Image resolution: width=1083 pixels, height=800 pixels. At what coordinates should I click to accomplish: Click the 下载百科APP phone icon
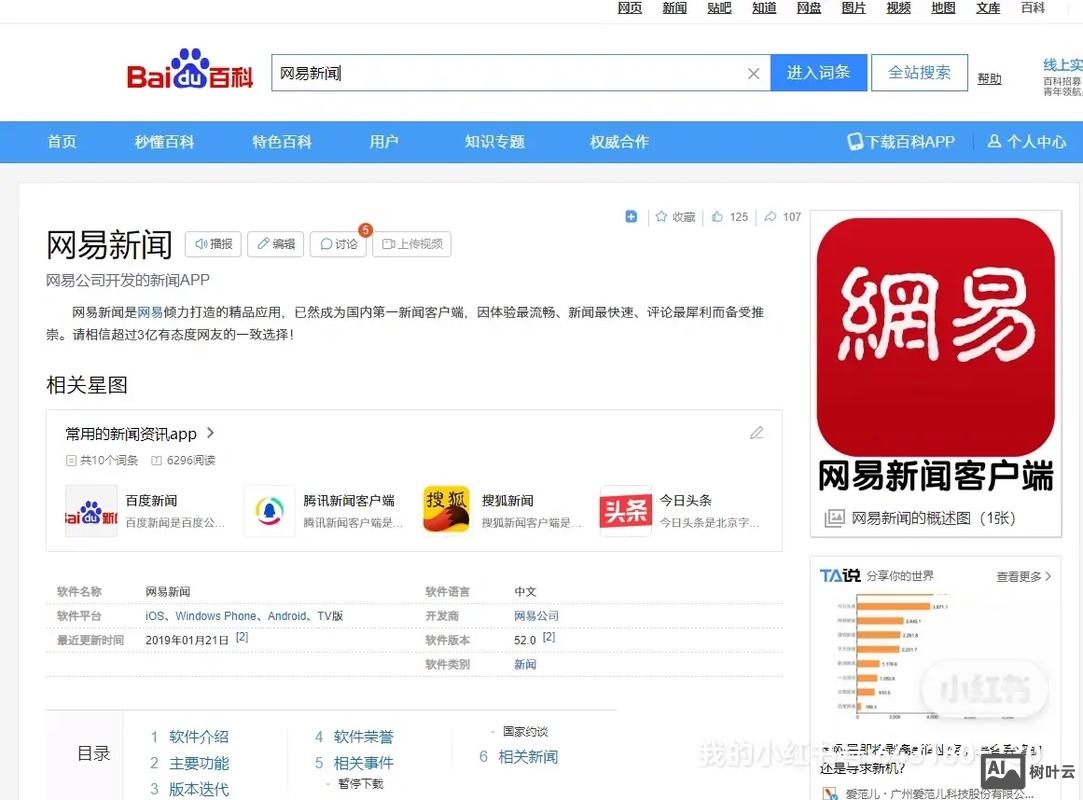(856, 141)
